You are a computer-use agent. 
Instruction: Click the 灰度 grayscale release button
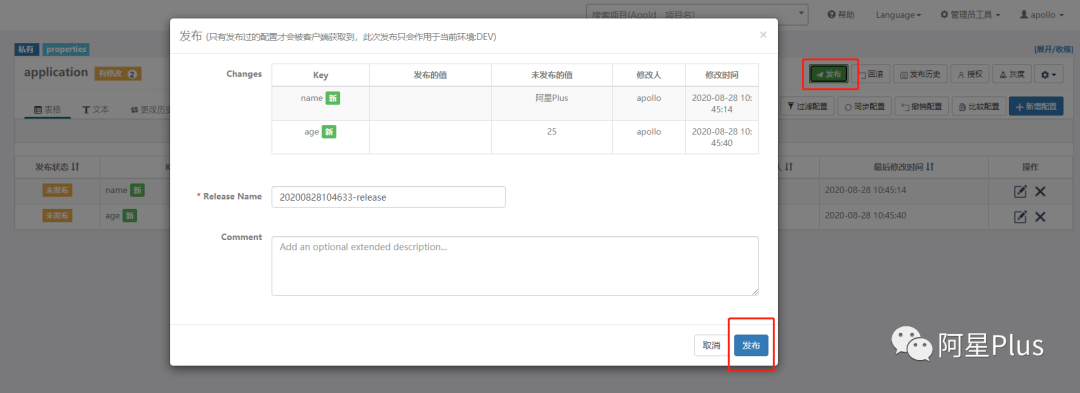click(1011, 74)
